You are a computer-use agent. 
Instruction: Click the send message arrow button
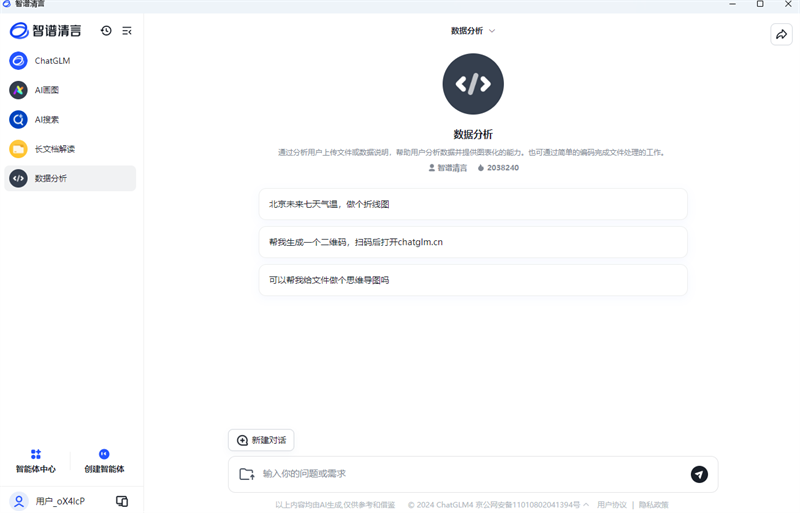pos(699,474)
